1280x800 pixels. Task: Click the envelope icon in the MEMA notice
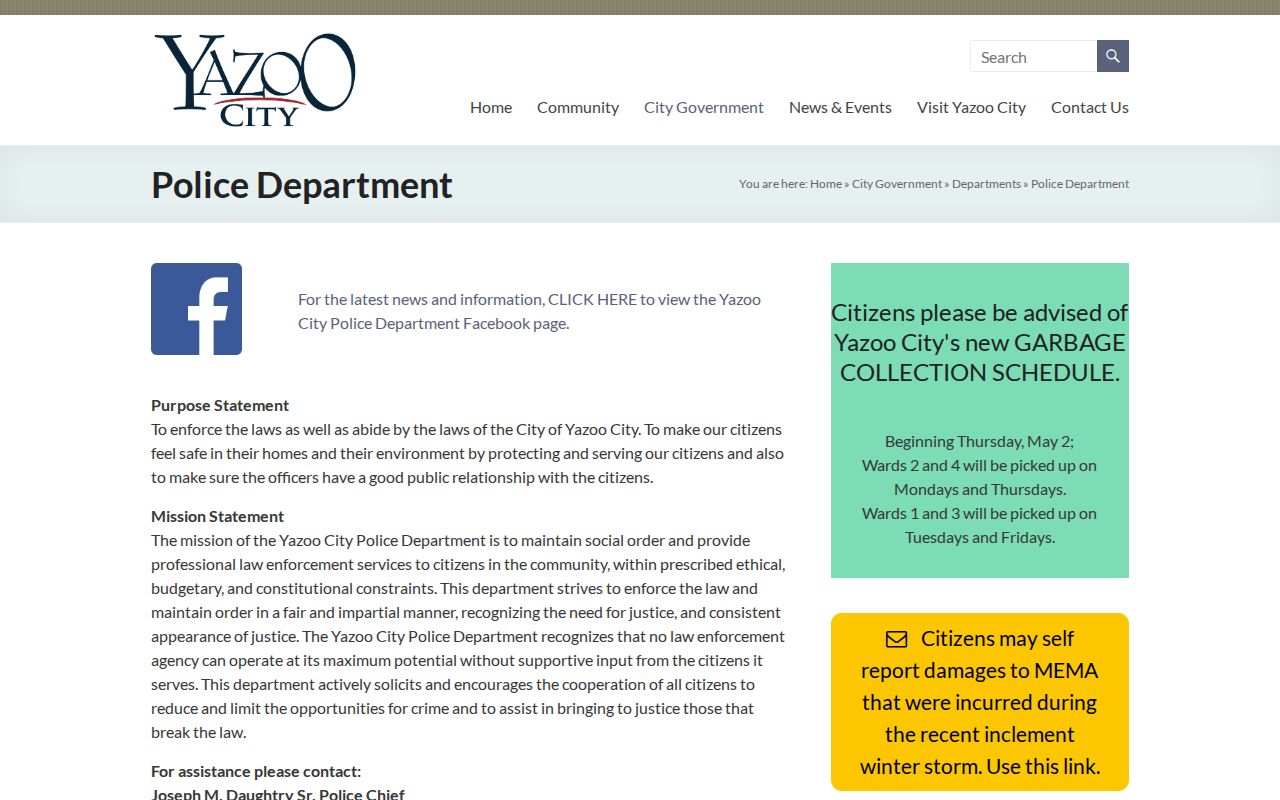point(896,639)
